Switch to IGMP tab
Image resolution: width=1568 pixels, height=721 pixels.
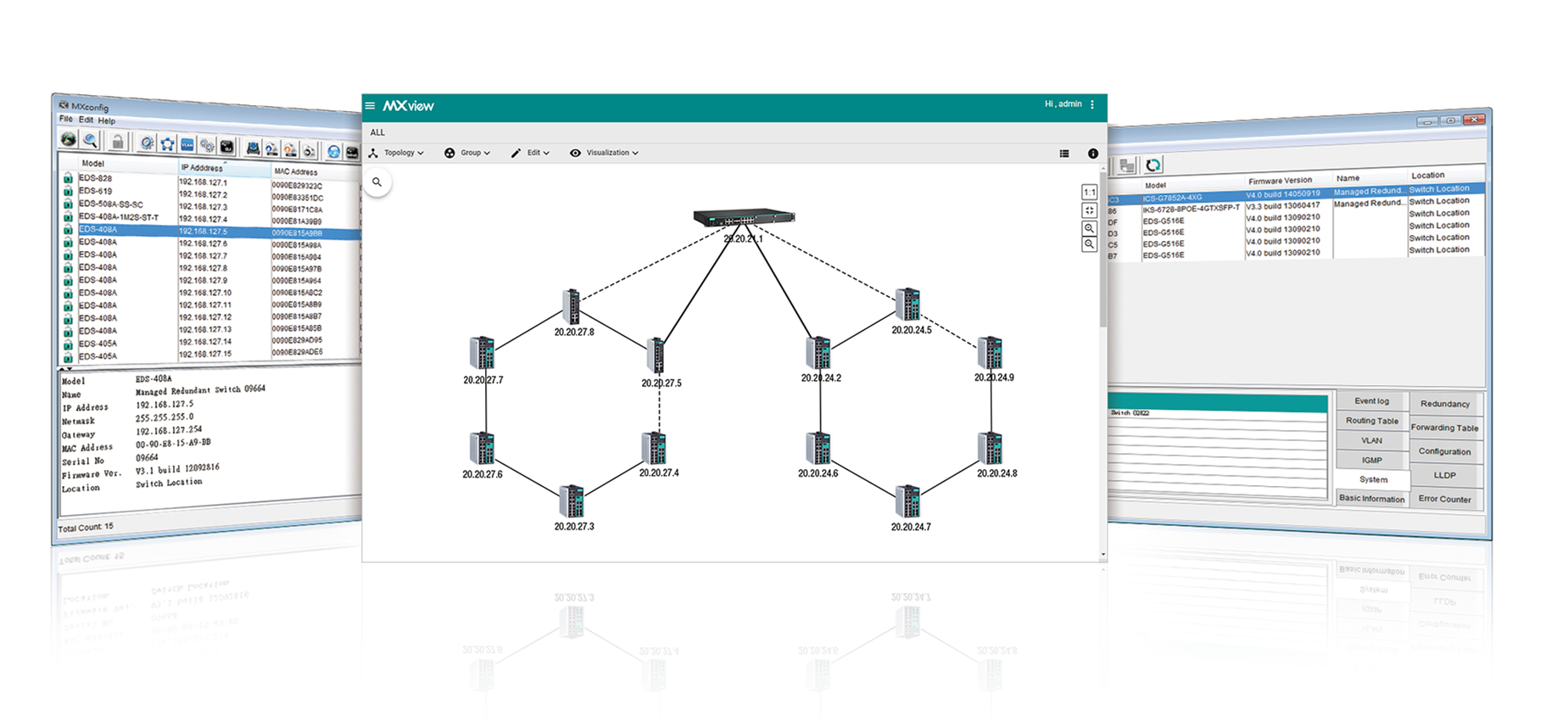point(1371,460)
